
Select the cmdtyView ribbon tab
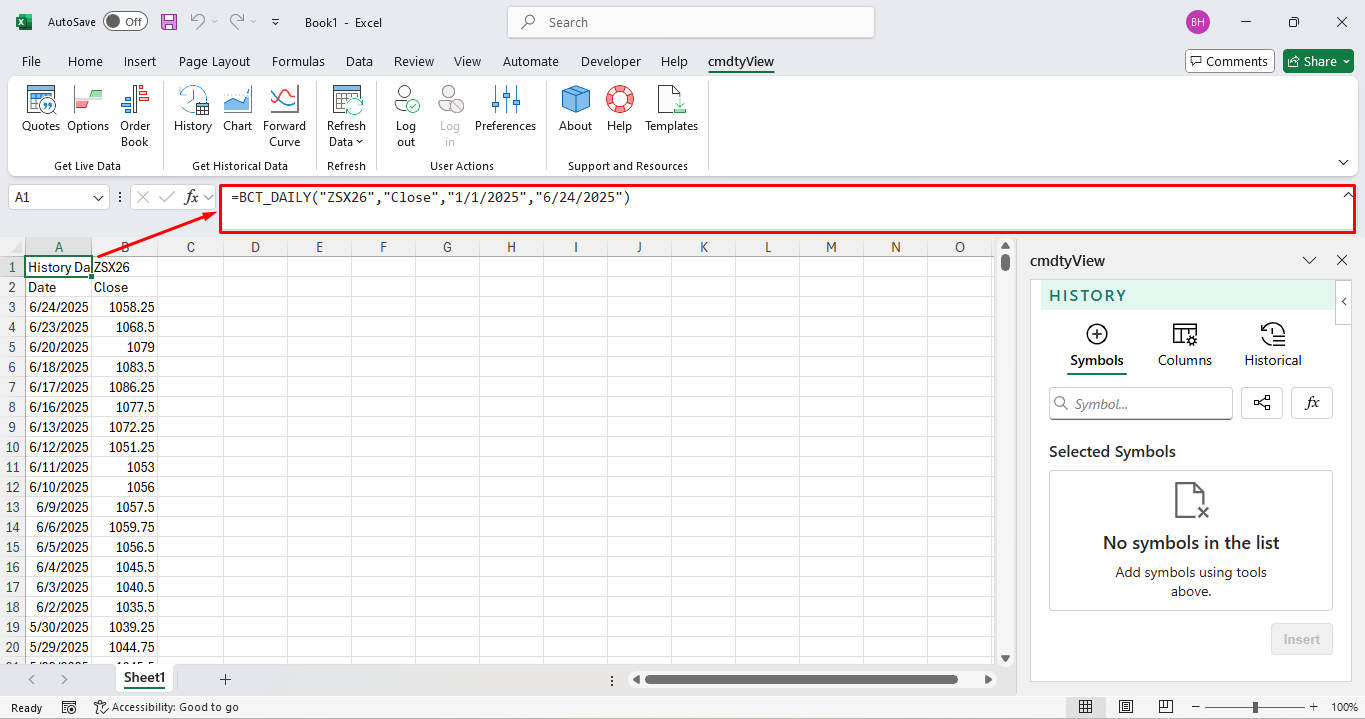(741, 61)
